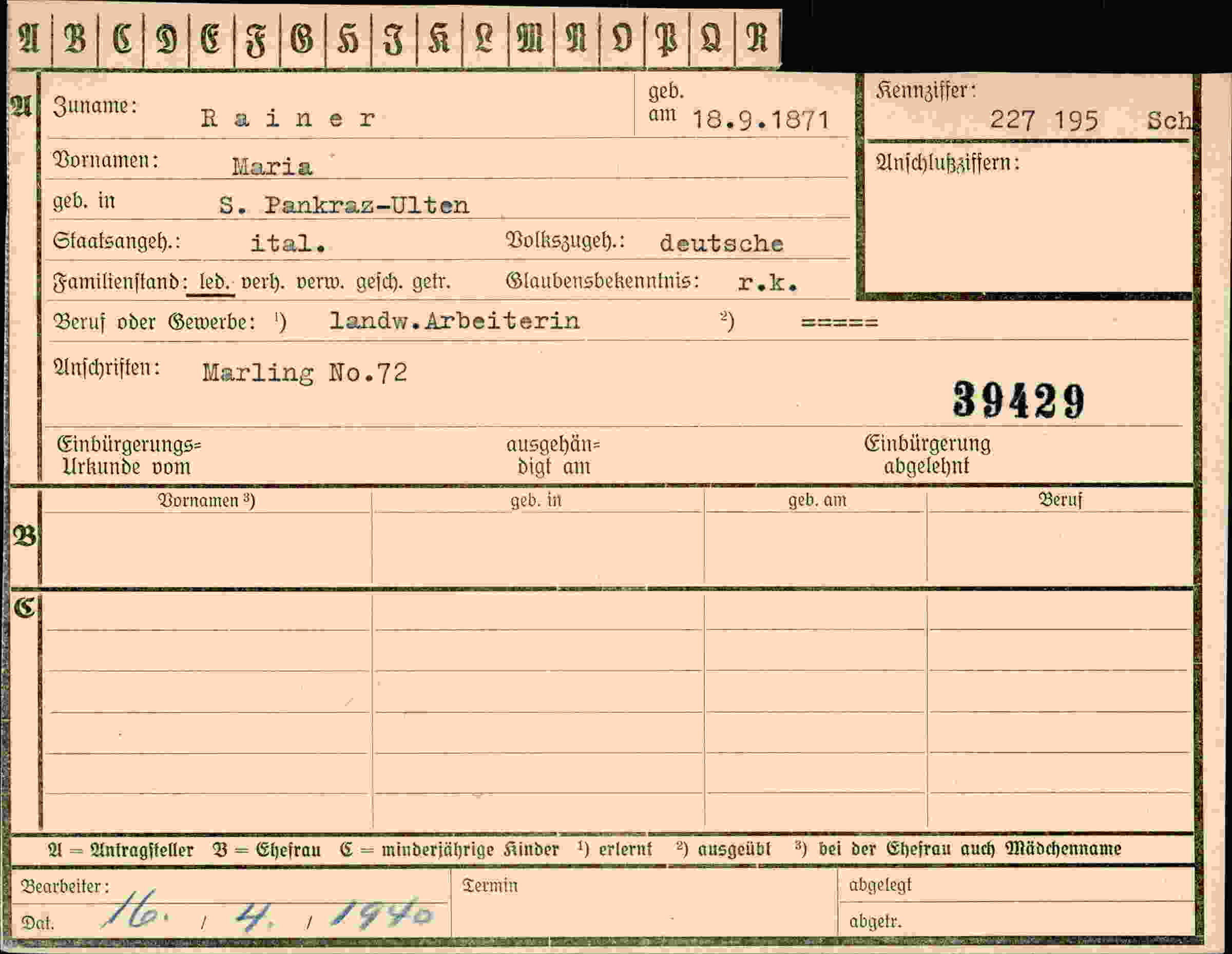Select the letter M tab in alphabet strip
Image resolution: width=1232 pixels, height=954 pixels.
pos(531,39)
